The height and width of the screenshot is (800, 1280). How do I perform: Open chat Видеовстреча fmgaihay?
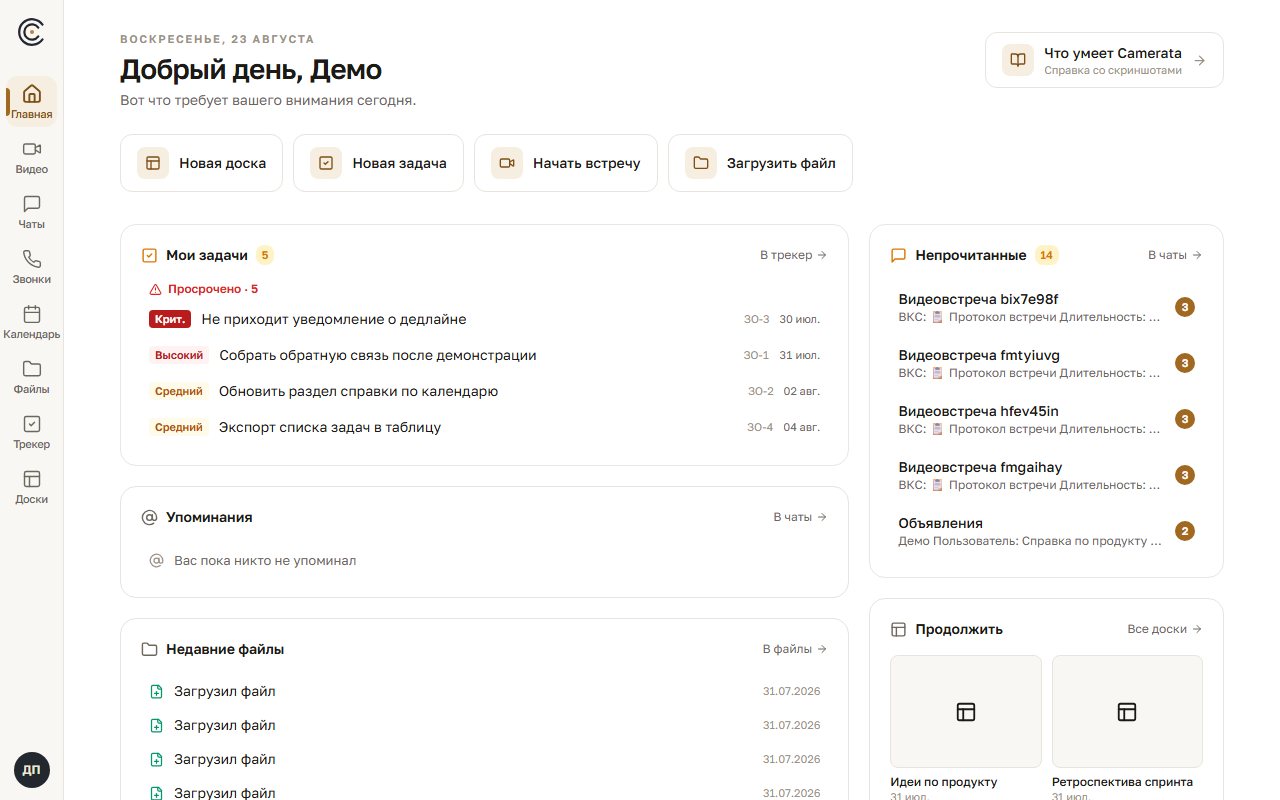[x=1046, y=475]
